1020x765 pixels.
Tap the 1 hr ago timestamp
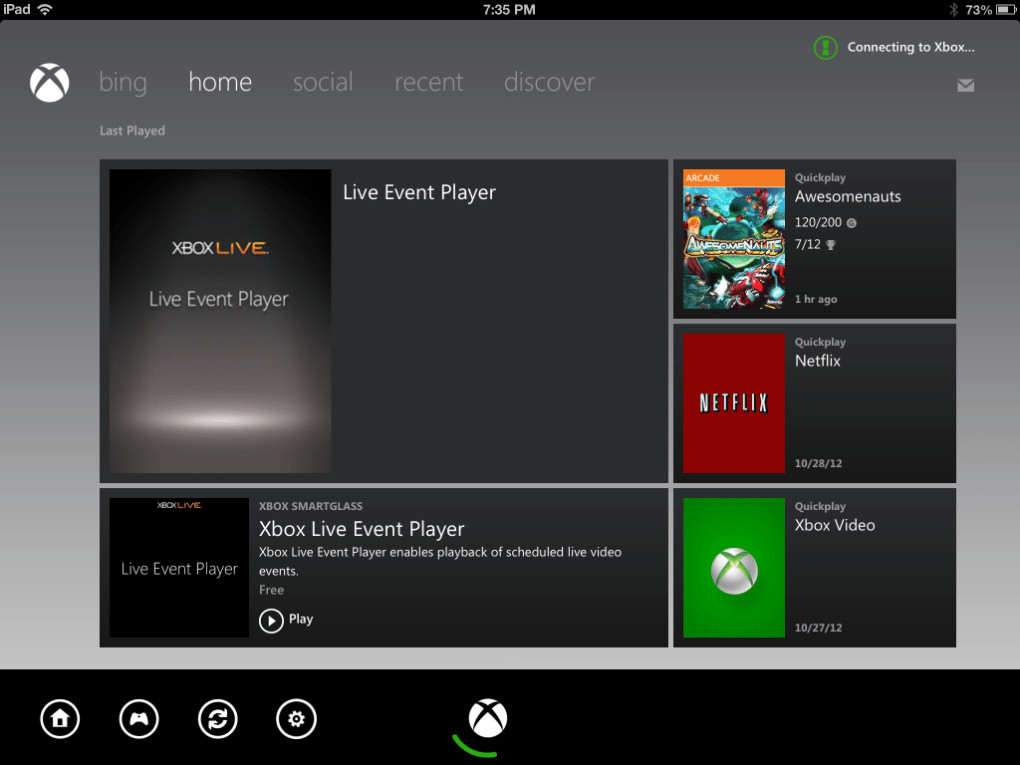tap(816, 299)
